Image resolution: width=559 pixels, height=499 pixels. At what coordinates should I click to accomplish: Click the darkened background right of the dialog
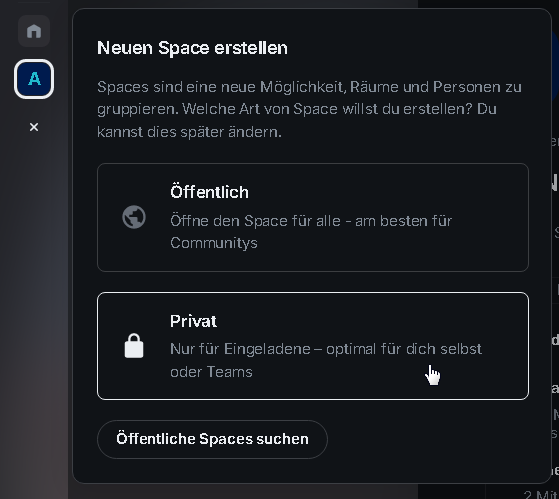pos(555,250)
